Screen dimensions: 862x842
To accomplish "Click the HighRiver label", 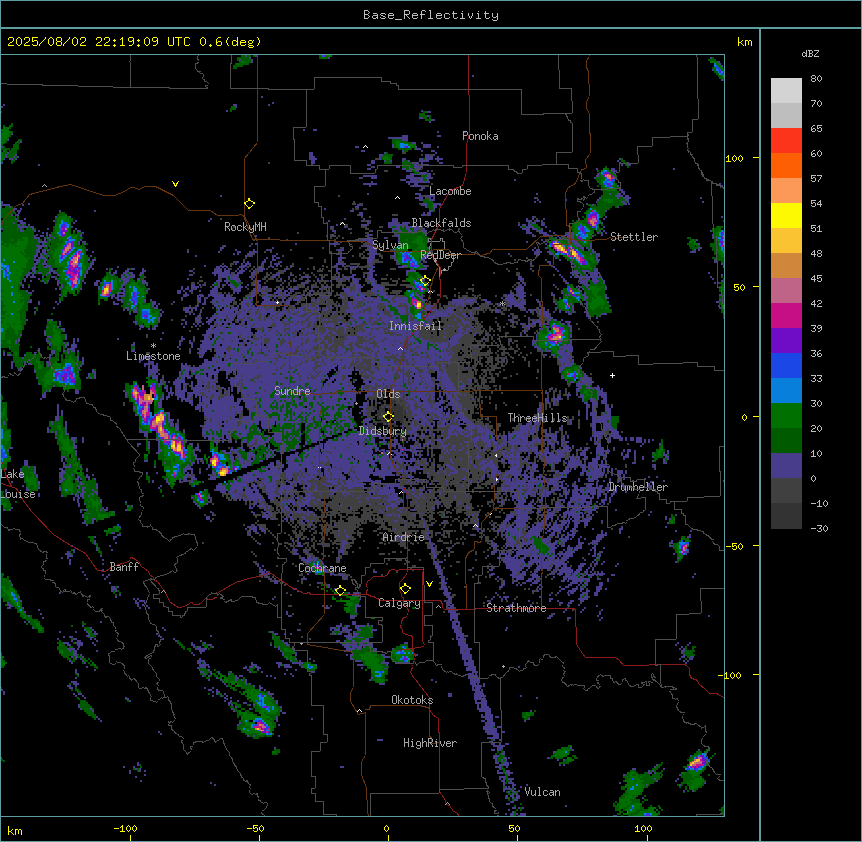I will coord(430,743).
